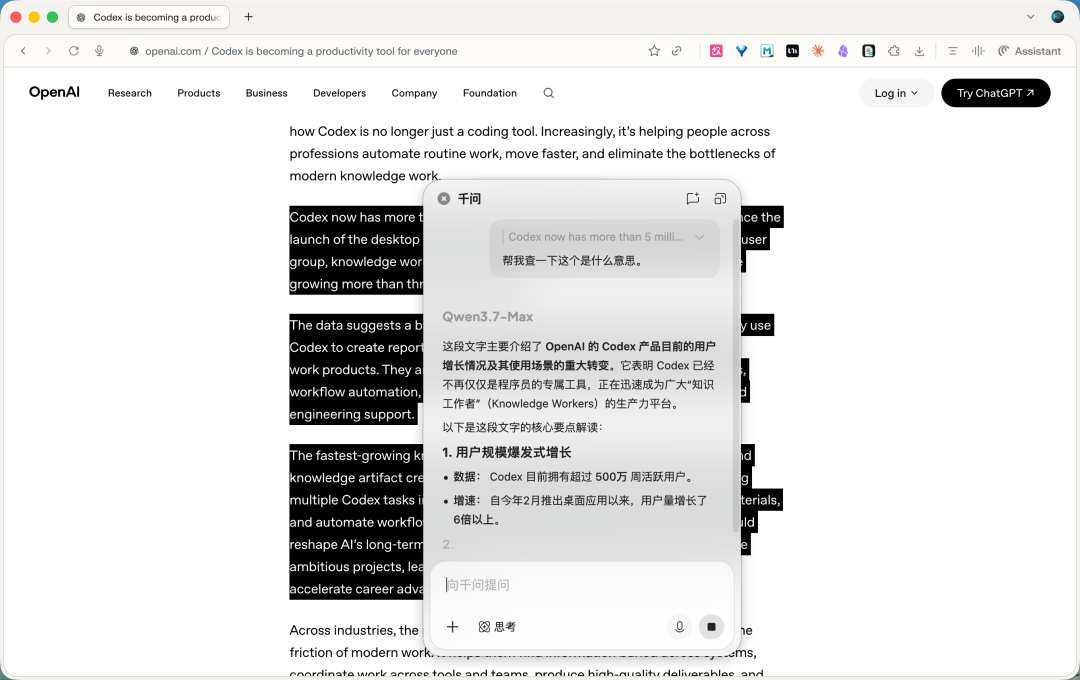
Task: Open the Foundation menu
Action: click(490, 93)
